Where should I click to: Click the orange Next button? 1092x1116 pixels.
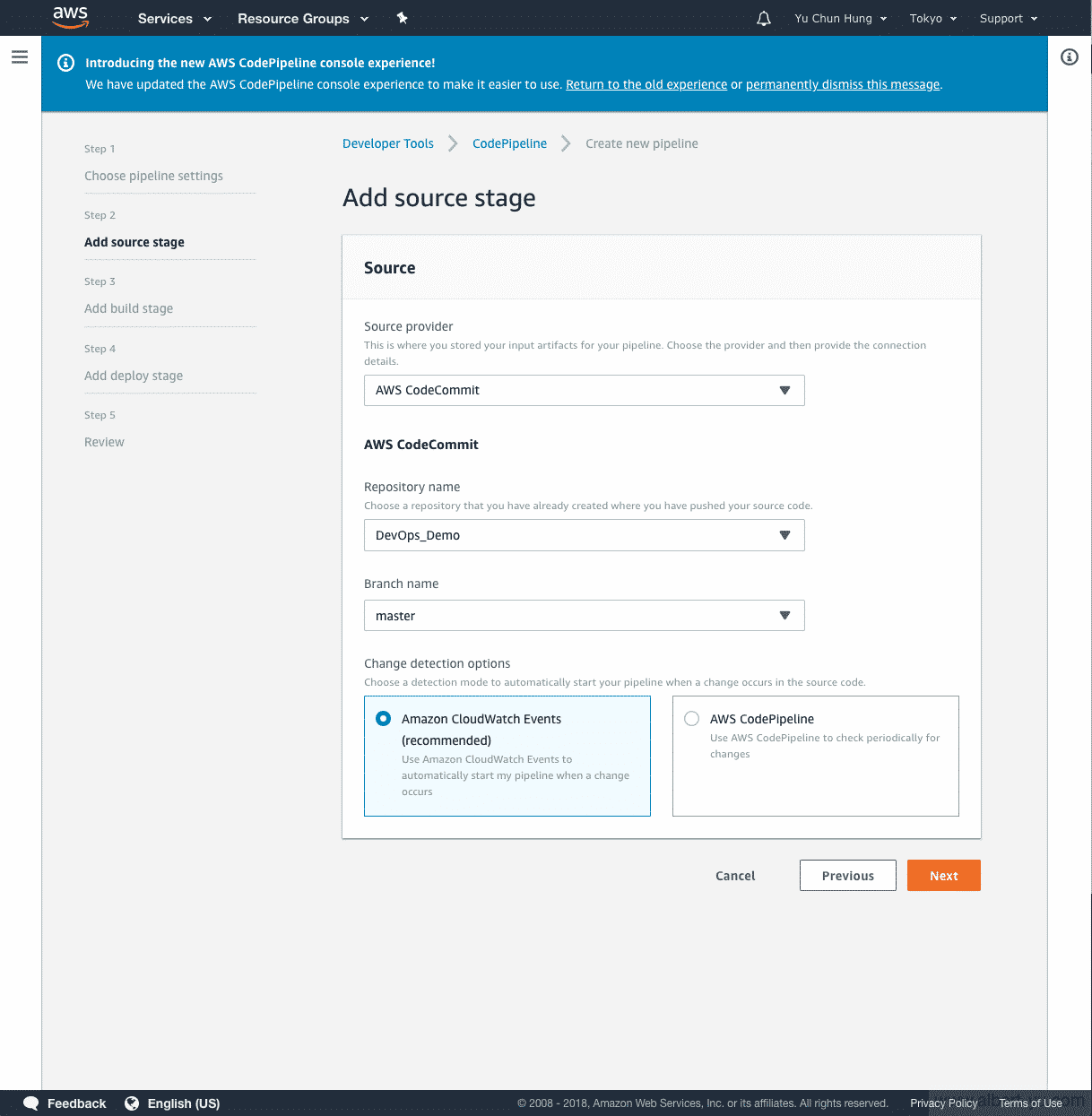coord(944,876)
